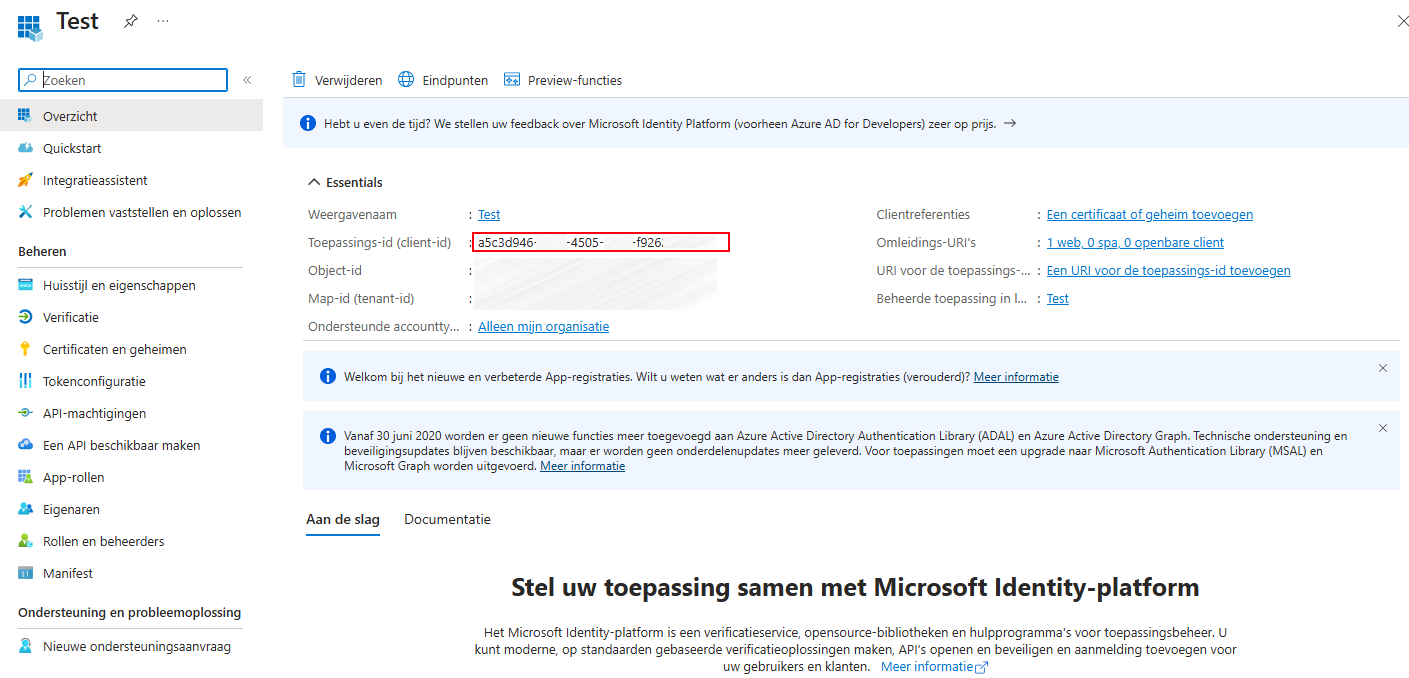Image resolution: width=1409 pixels, height=678 pixels.
Task: Click Verwijderen toolbar label
Action: (349, 80)
